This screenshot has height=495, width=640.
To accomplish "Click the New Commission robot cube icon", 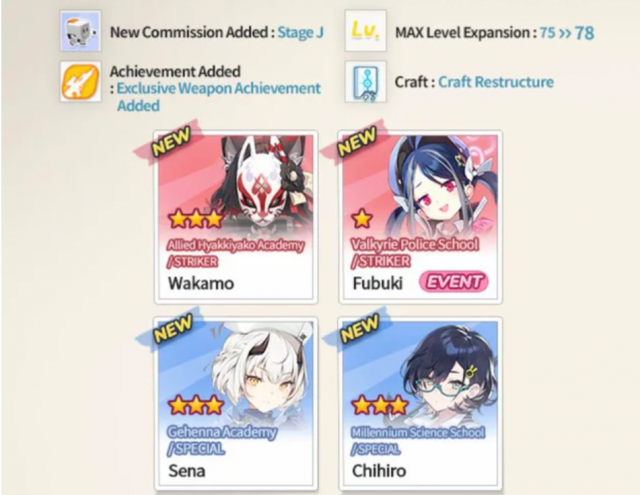I will tap(80, 31).
